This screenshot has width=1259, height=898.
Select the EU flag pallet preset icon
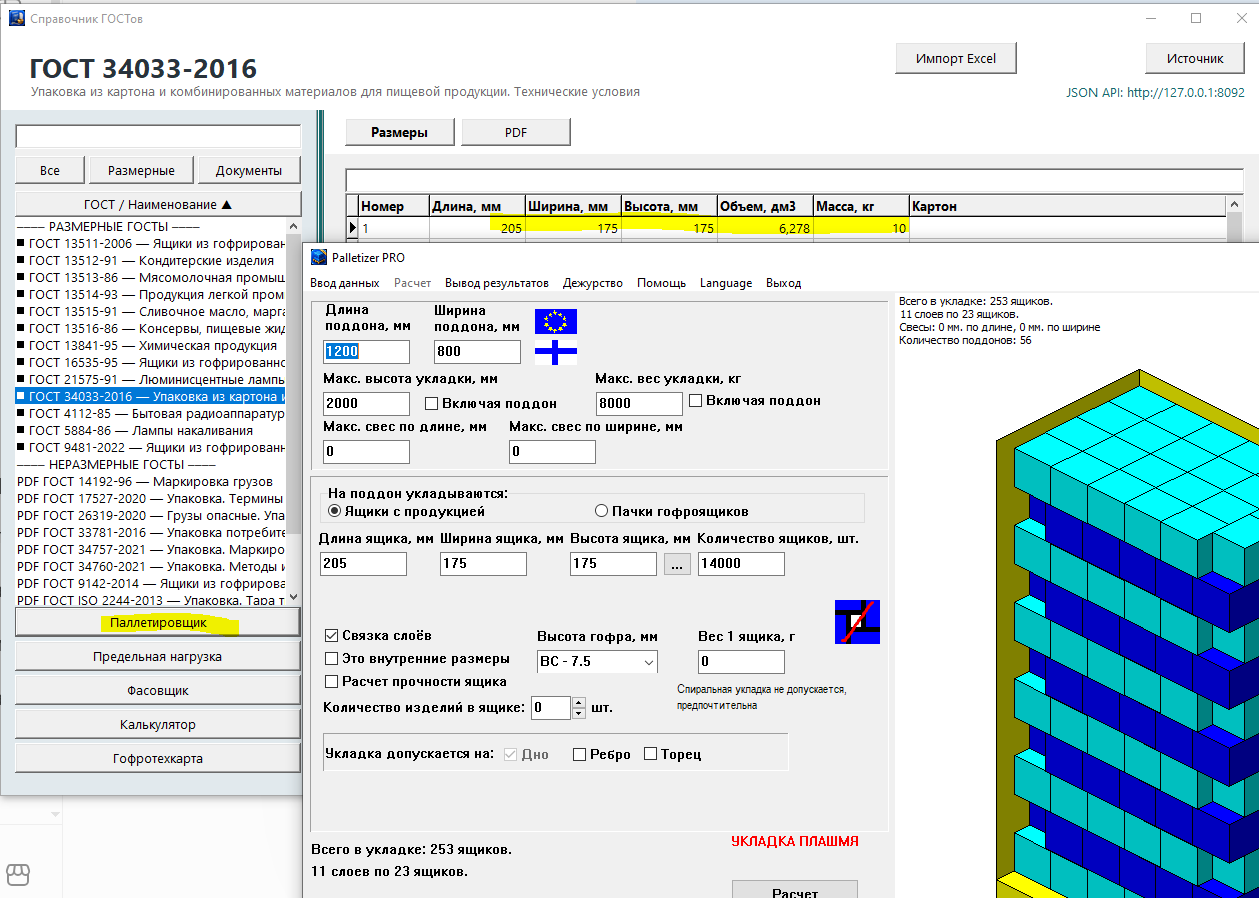point(556,321)
